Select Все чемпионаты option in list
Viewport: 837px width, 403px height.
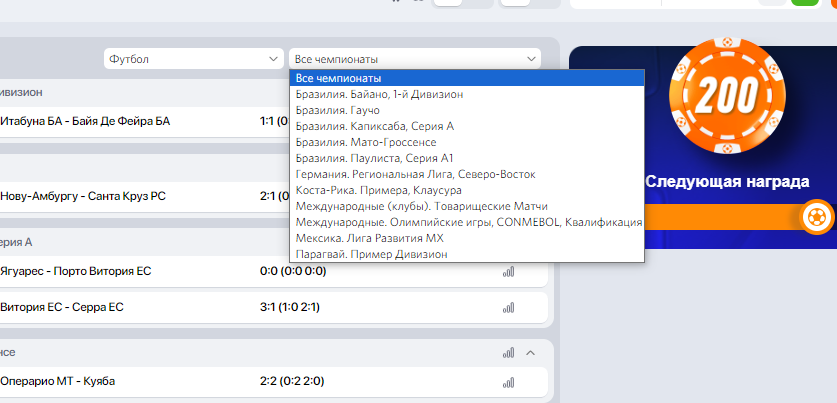(467, 78)
